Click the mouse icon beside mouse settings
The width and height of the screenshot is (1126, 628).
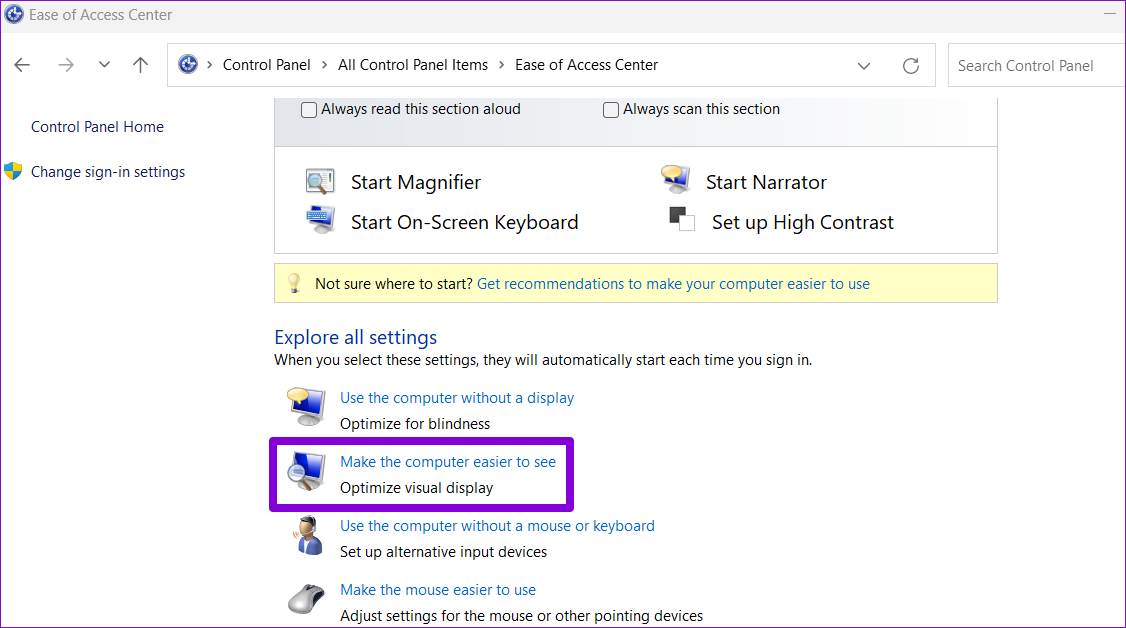click(x=305, y=600)
